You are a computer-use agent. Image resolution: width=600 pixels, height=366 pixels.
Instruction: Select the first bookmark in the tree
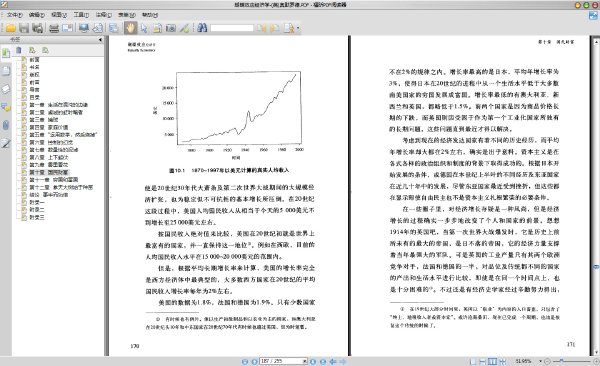pyautogui.click(x=34, y=60)
